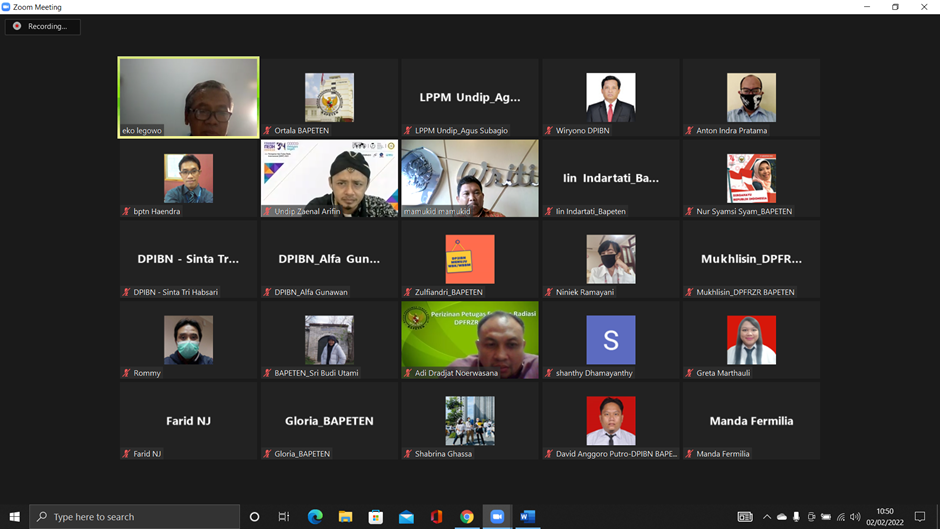Click the Windows search box

point(135,517)
